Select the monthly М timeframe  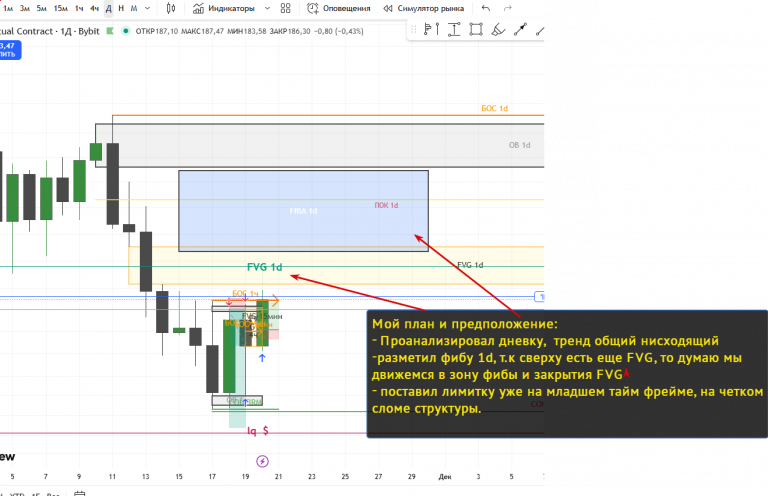(134, 8)
